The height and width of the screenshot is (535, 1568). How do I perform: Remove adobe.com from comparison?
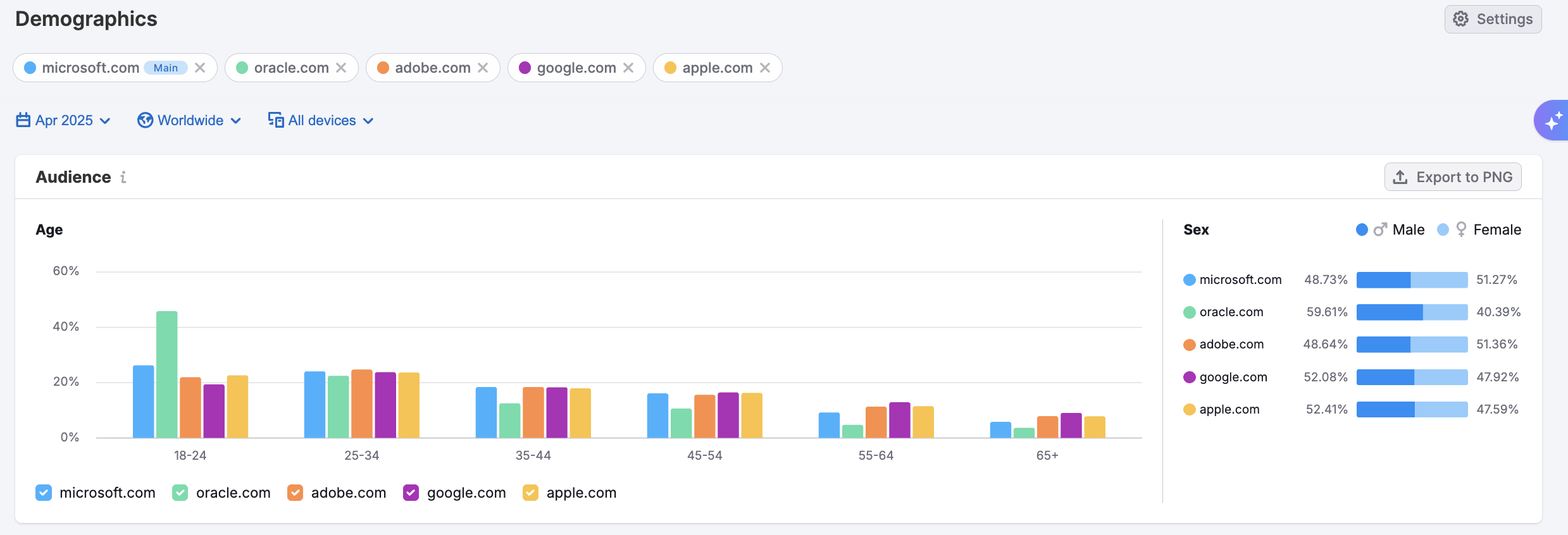pos(483,68)
